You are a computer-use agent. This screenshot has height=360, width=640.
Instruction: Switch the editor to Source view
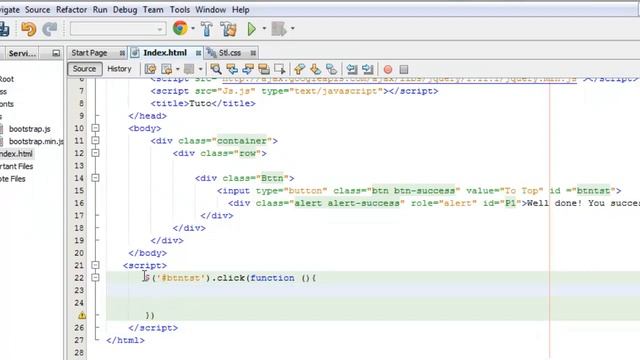tap(84, 69)
